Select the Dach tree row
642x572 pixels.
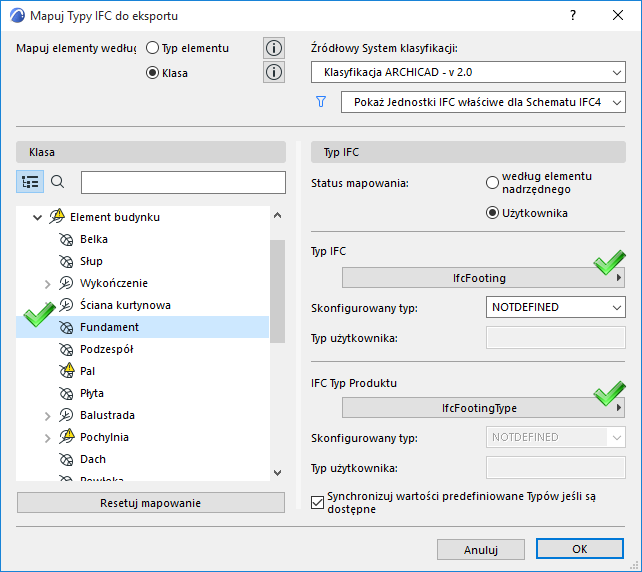coord(142,459)
